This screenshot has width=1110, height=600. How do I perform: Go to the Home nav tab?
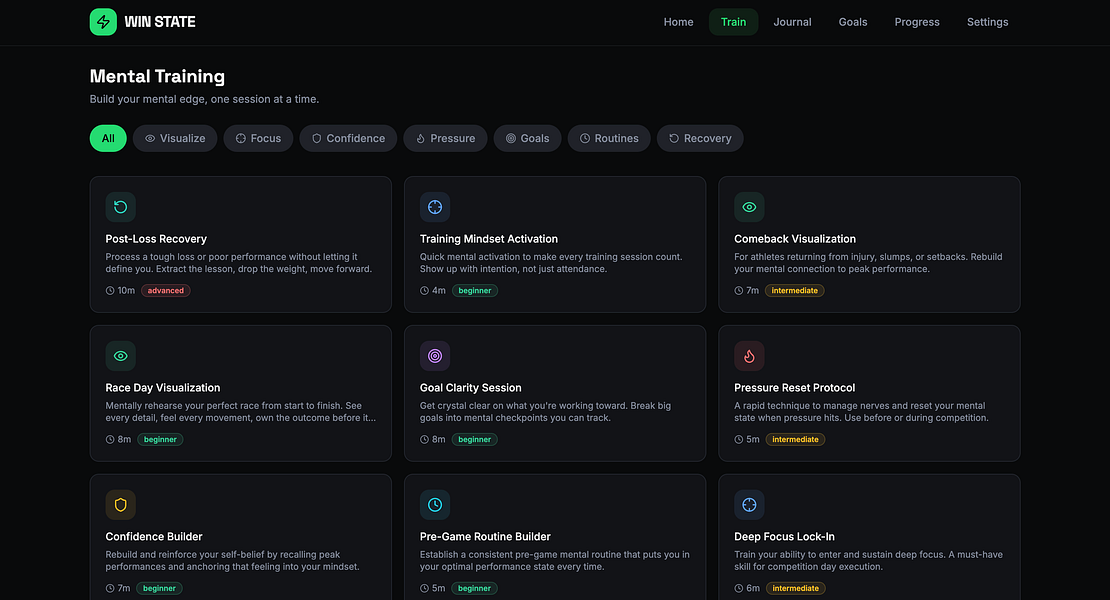[678, 22]
